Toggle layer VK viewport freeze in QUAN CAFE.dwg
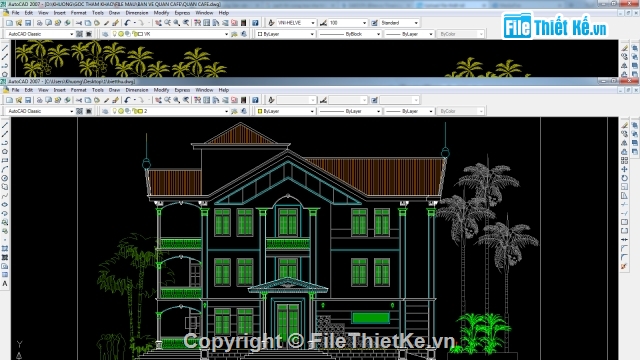This screenshot has width=640, height=360. (127, 34)
